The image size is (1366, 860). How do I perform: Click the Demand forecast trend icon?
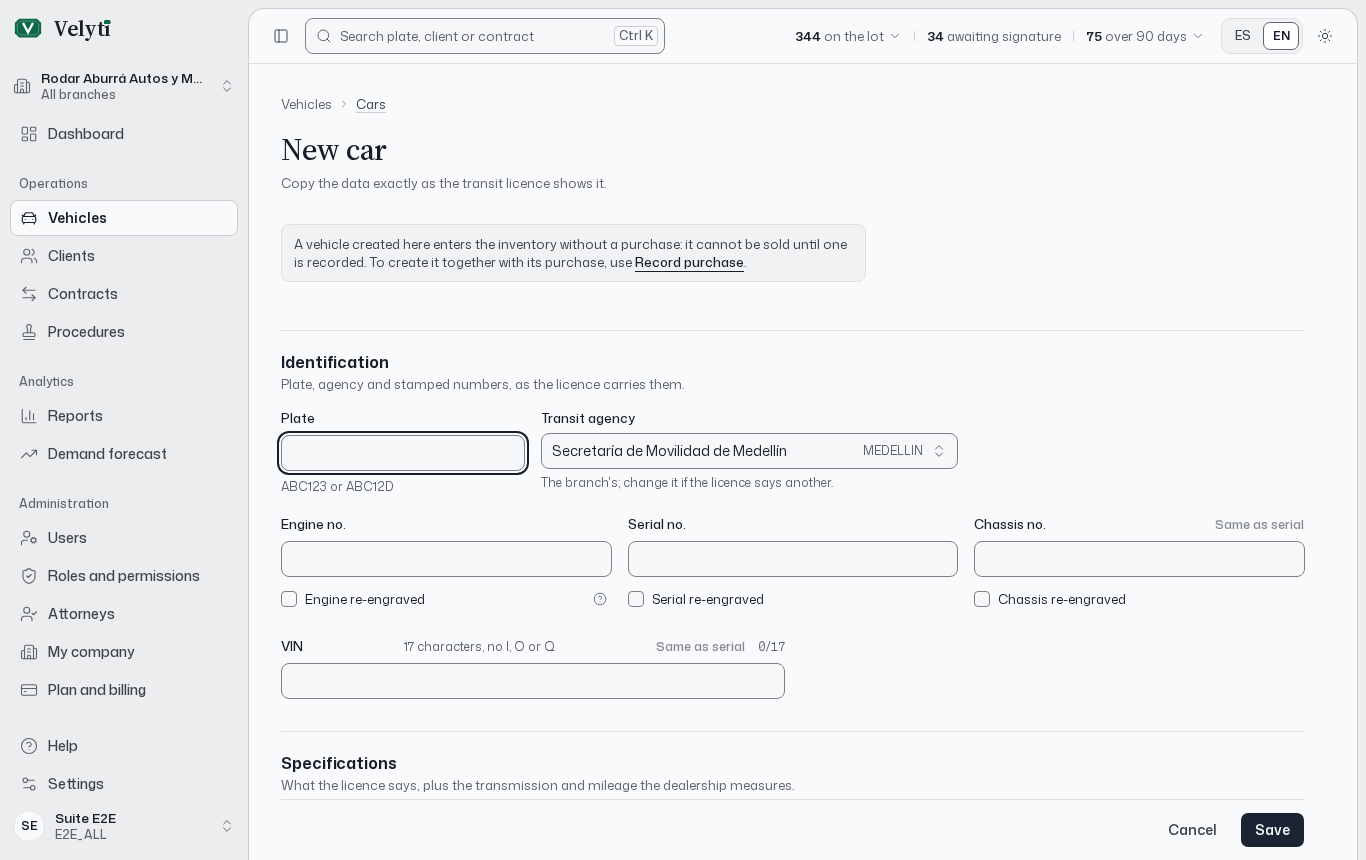click(x=29, y=454)
